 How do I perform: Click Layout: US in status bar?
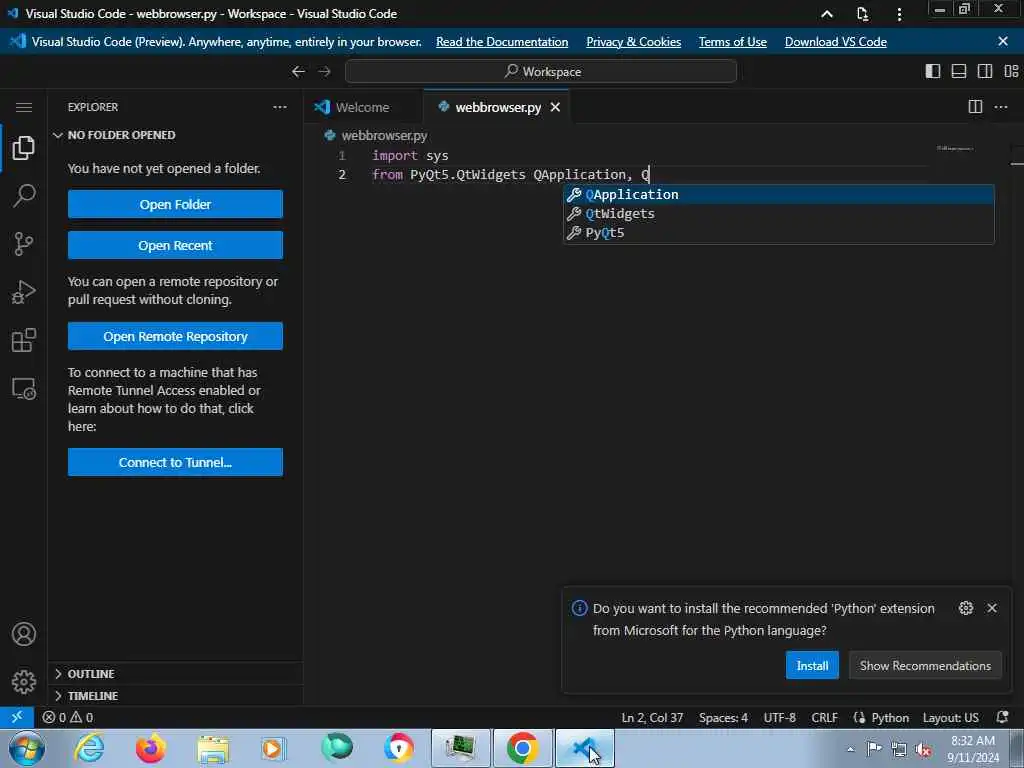[x=950, y=717]
